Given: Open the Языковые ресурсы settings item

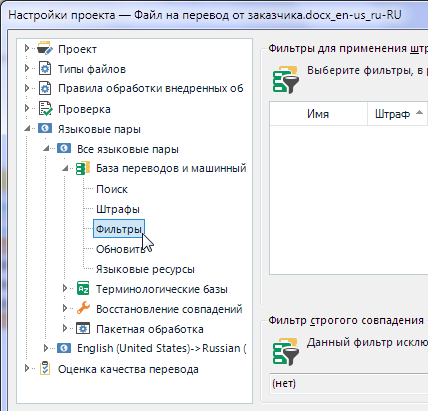Looking at the screenshot, I should 145,269.
